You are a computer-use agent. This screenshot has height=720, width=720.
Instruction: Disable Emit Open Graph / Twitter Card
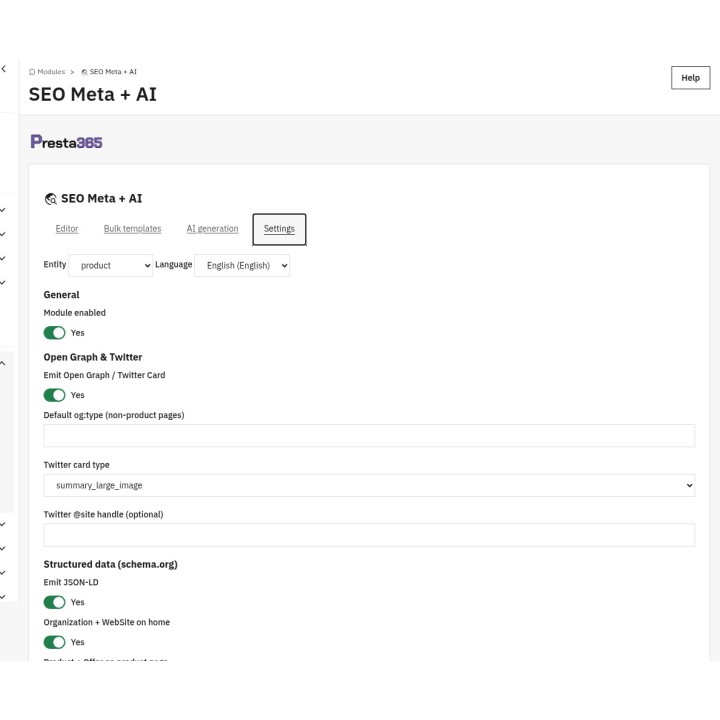(x=55, y=395)
